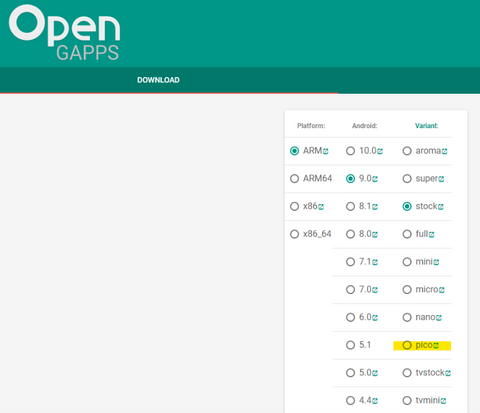The width and height of the screenshot is (480, 413).
Task: Pick Android 8.1 version
Action: tap(350, 206)
